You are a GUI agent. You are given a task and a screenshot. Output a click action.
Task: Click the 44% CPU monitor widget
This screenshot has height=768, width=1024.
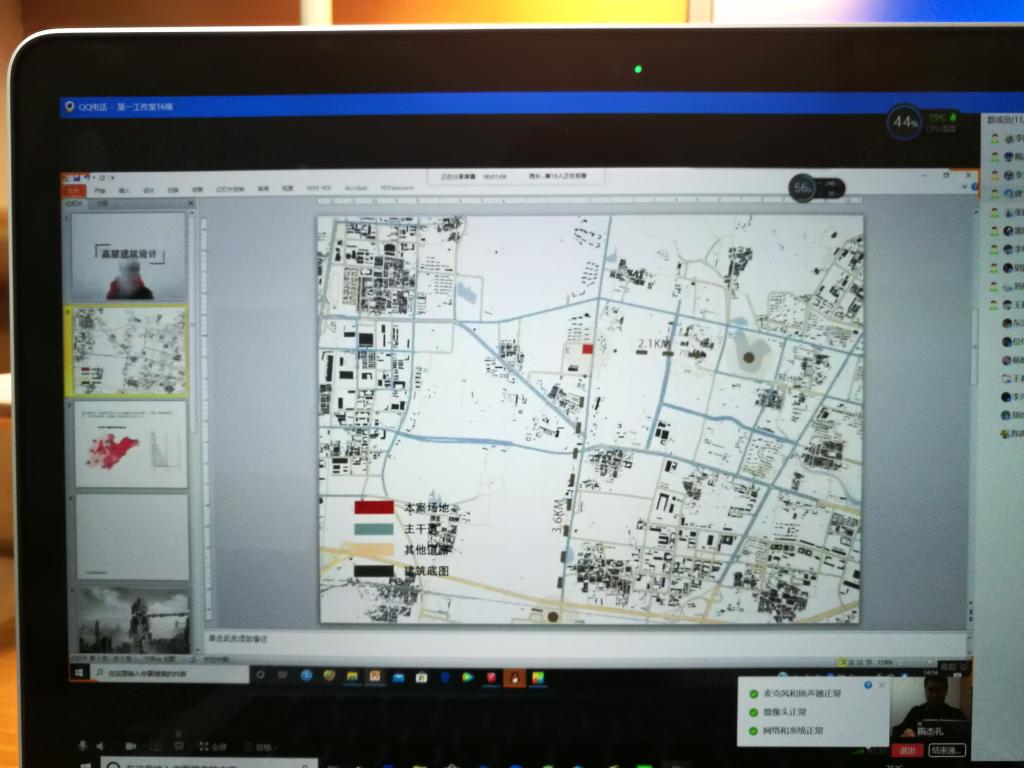pos(905,122)
